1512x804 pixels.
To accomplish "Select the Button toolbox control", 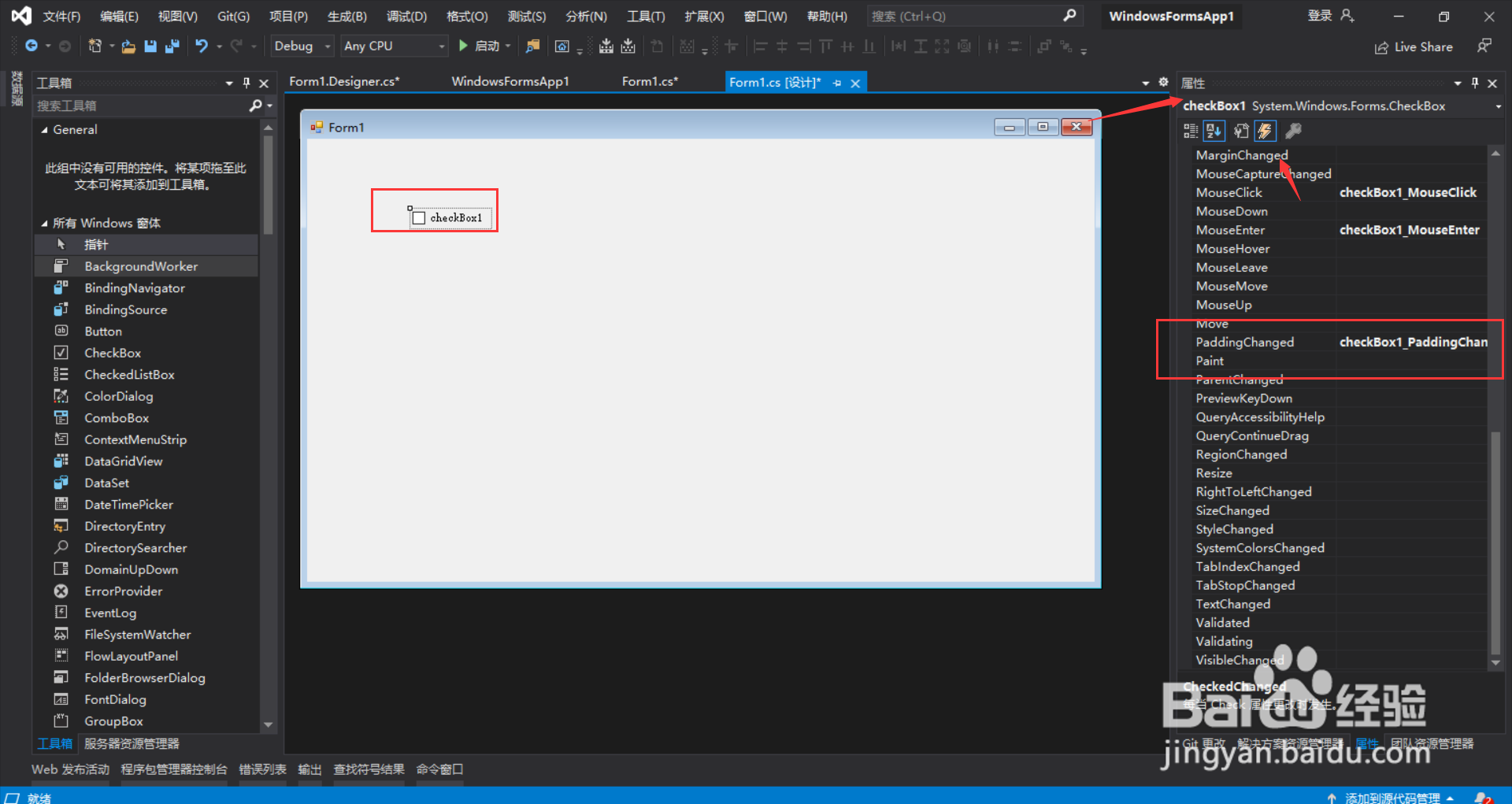I will [x=146, y=332].
